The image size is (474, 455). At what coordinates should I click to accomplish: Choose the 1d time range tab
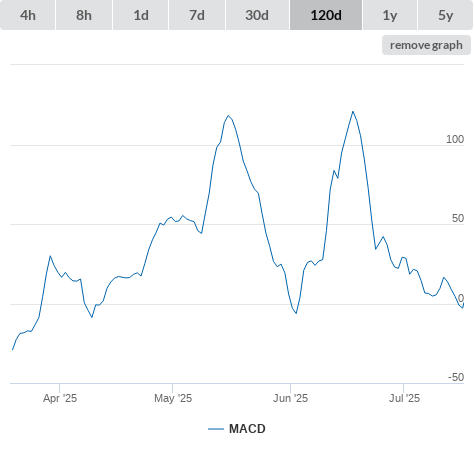tap(141, 15)
